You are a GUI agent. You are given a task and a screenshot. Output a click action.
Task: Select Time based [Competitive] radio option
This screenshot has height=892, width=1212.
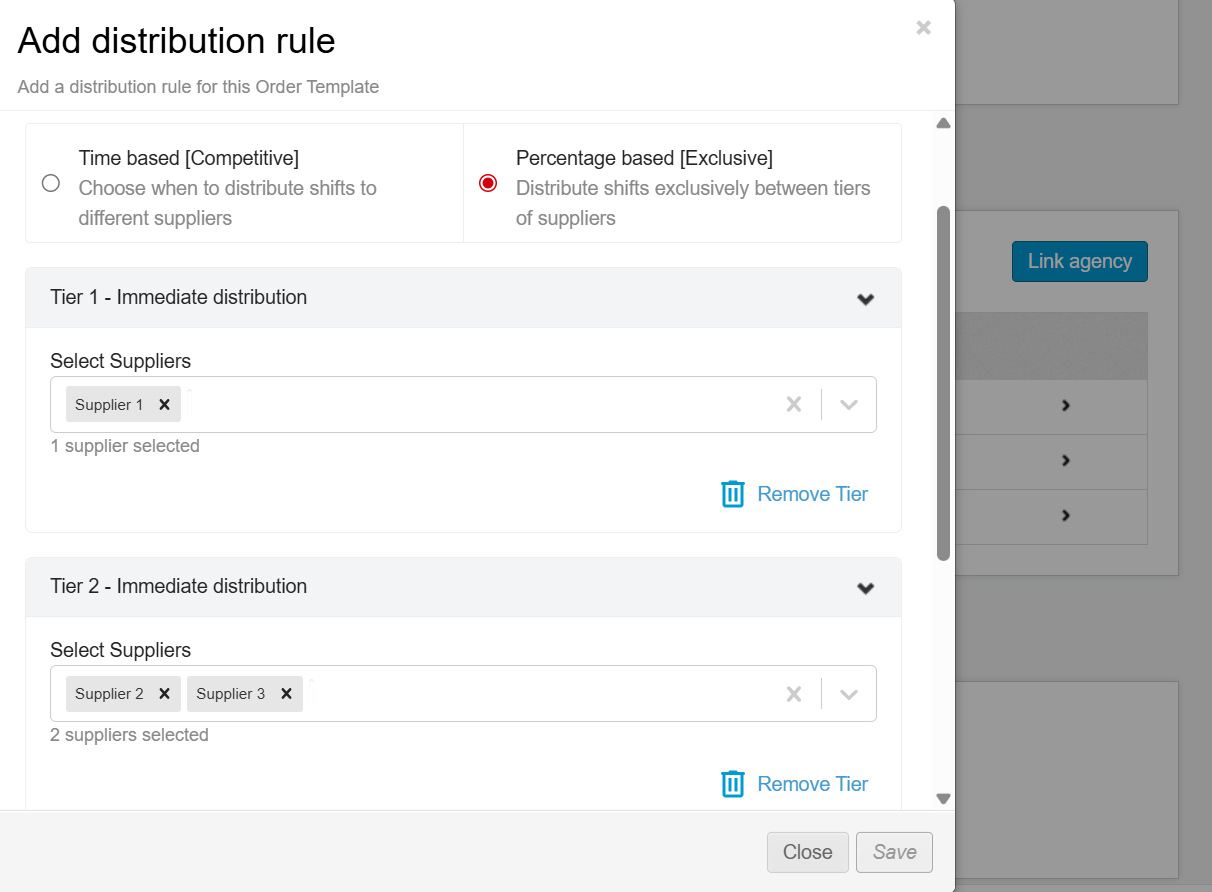(51, 183)
